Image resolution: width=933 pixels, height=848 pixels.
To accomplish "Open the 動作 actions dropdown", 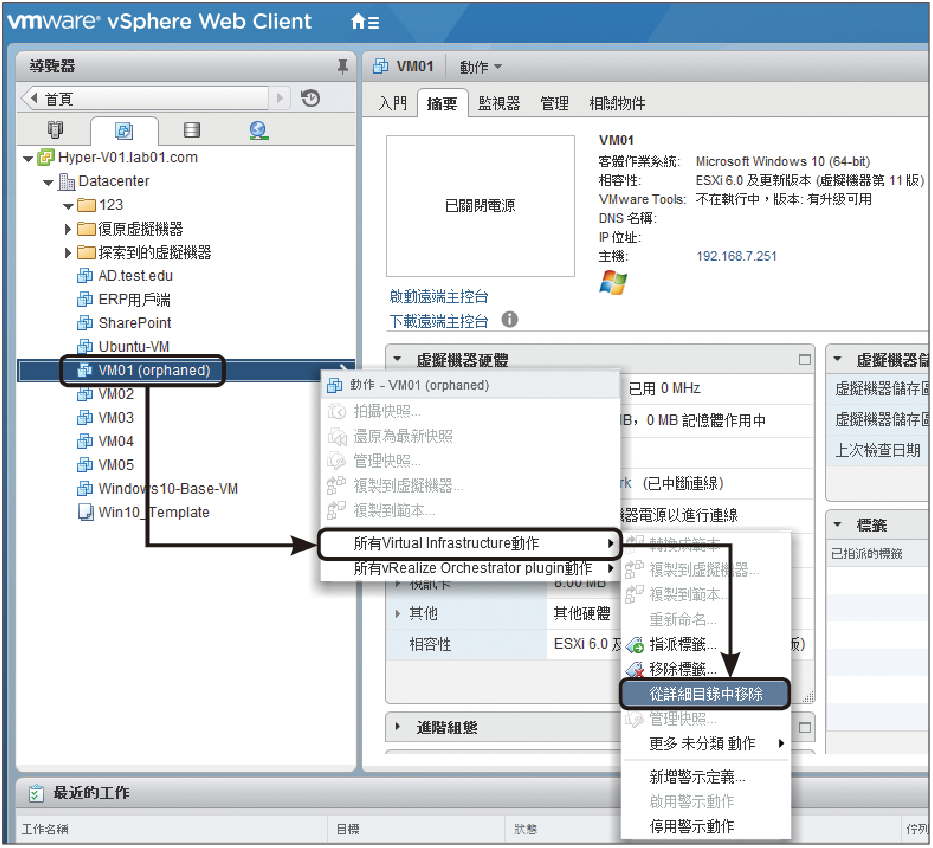I will pyautogui.click(x=481, y=67).
